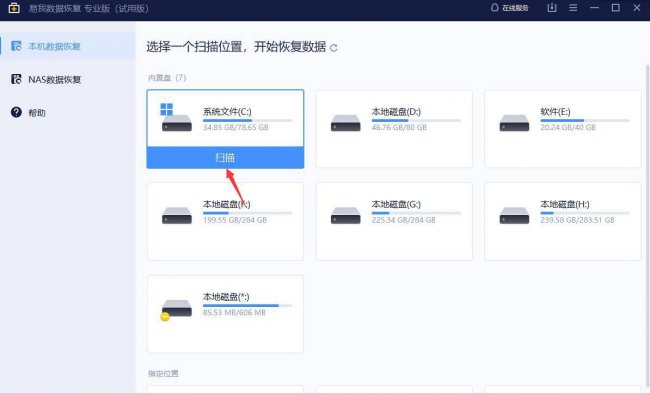This screenshot has width=650, height=393.
Task: Open the 帮助 help item
Action: (x=68, y=112)
